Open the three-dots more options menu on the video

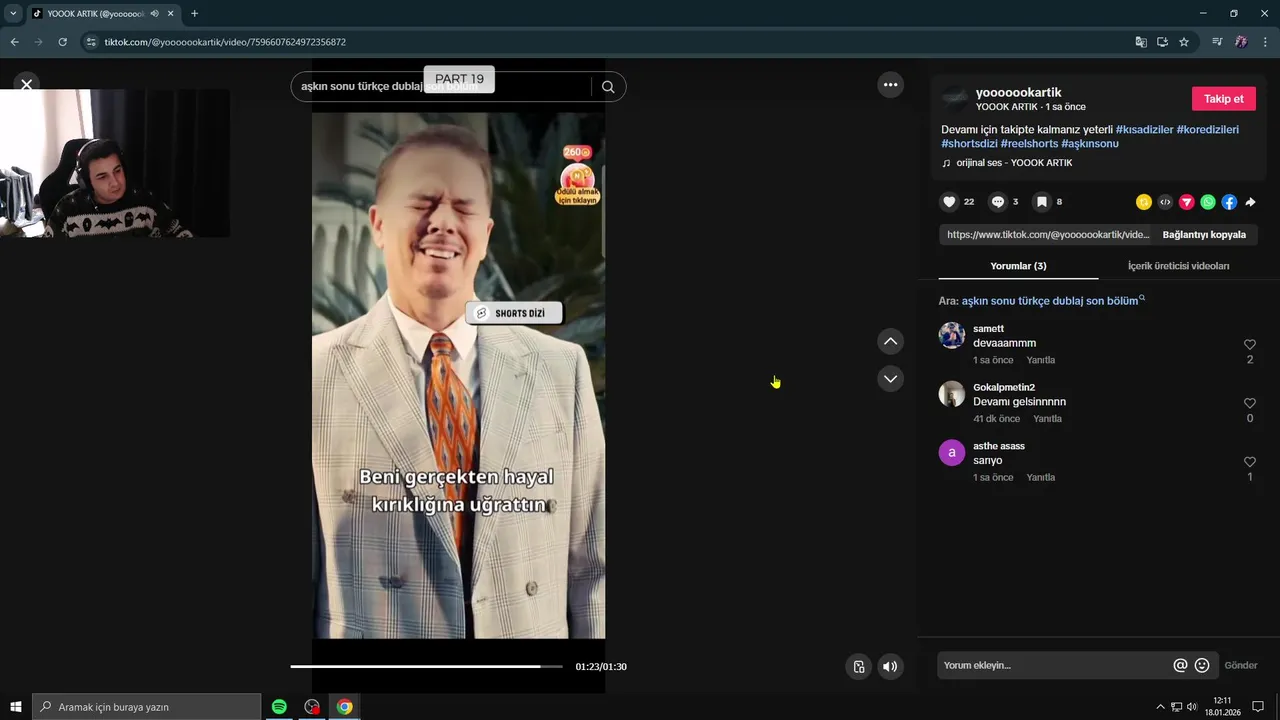click(890, 85)
